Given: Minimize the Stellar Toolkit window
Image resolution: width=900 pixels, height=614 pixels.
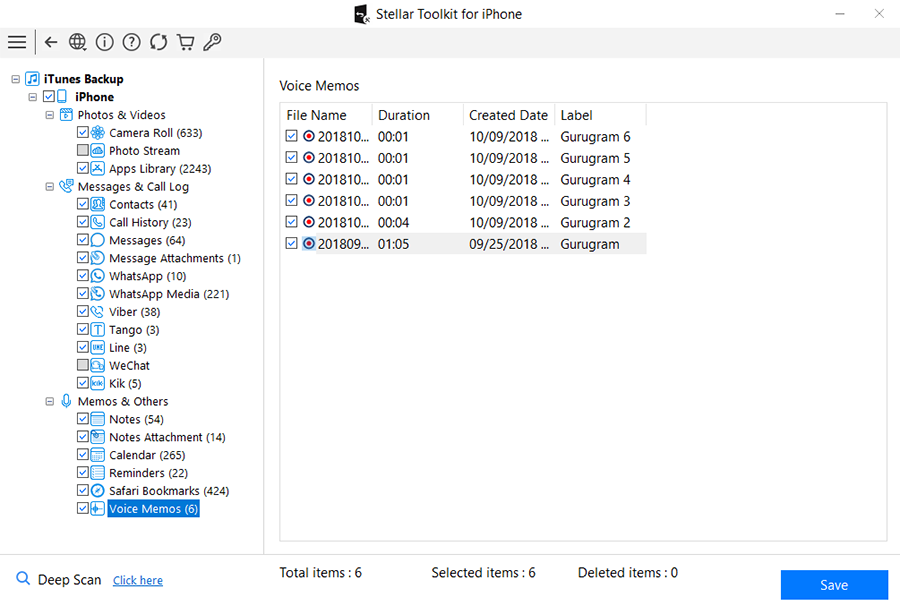Looking at the screenshot, I should 840,14.
